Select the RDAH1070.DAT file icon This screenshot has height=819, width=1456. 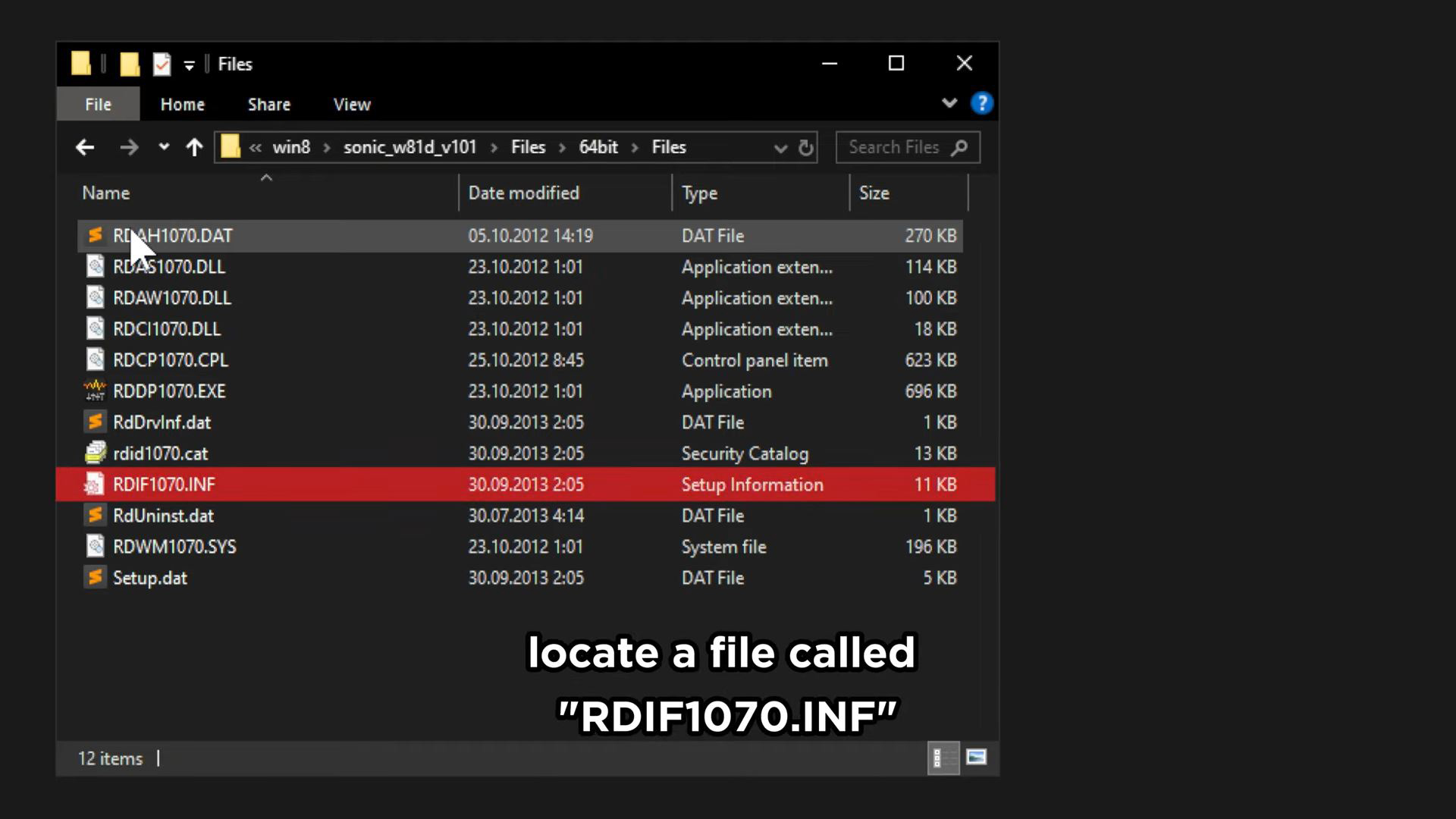95,236
